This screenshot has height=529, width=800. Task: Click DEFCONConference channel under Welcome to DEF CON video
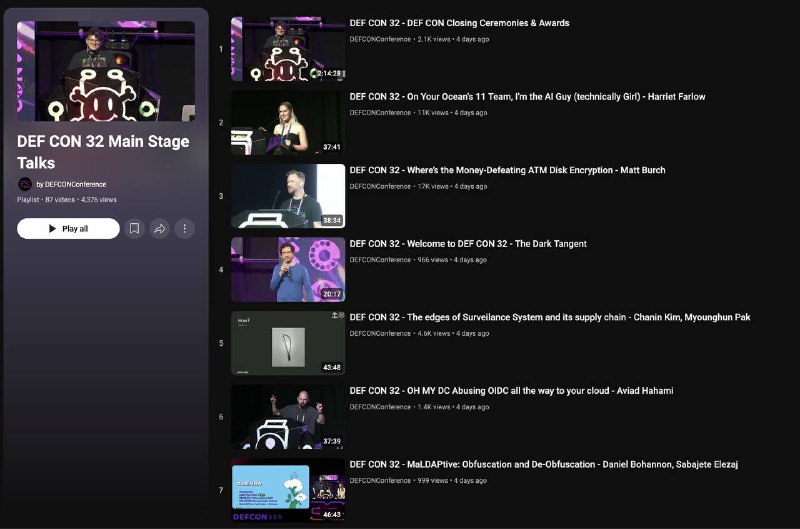click(380, 260)
